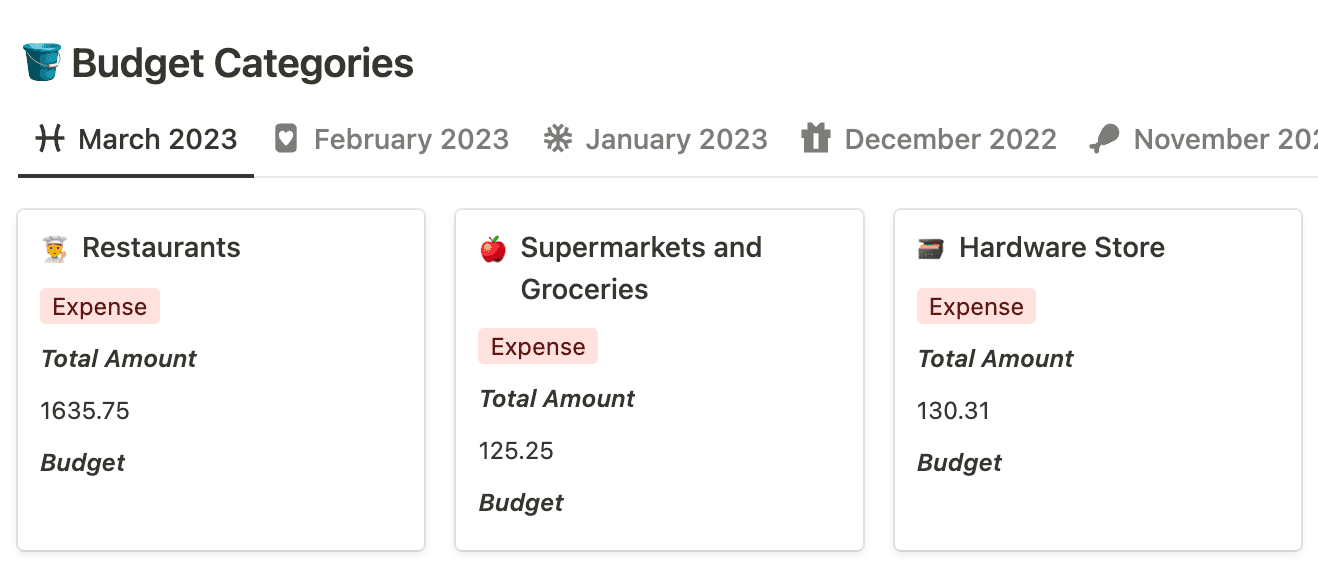
Task: Open Supermarkets and Groceries page
Action: pos(641,268)
